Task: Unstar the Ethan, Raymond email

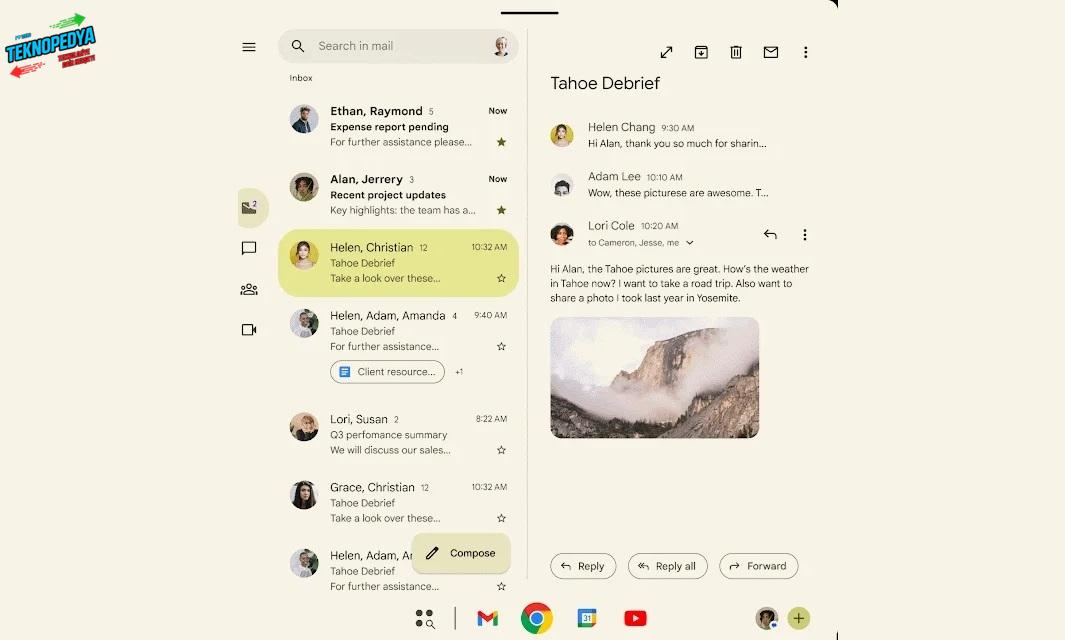Action: pos(501,142)
